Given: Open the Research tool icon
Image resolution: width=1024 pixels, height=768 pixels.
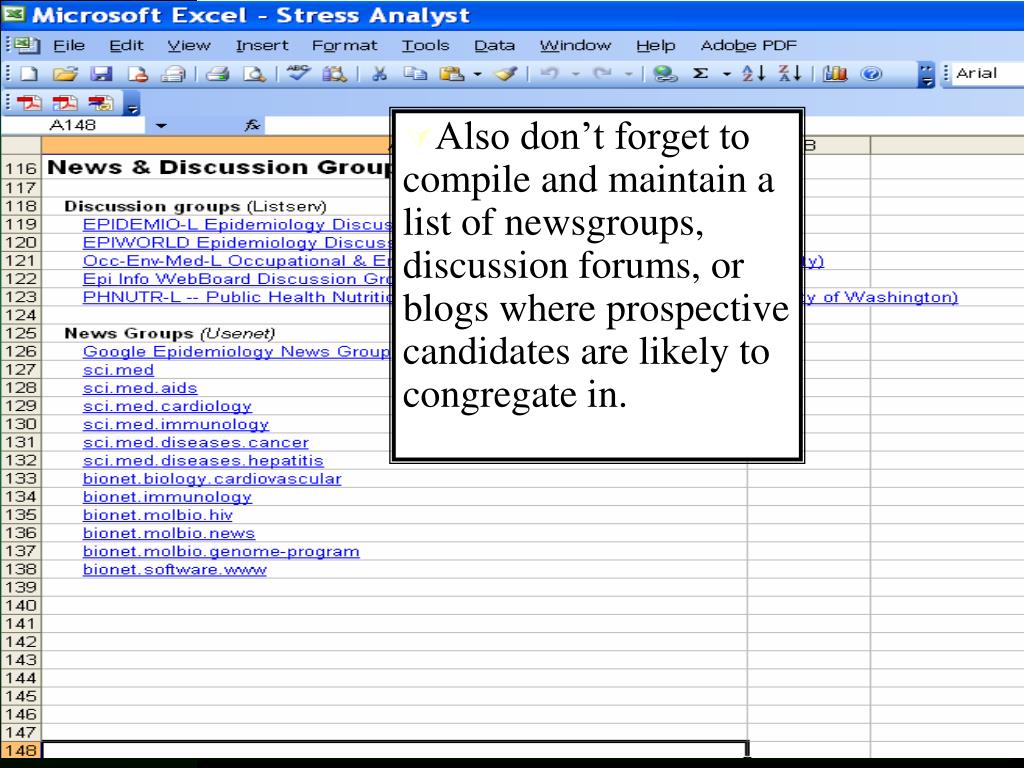Looking at the screenshot, I should [x=335, y=73].
